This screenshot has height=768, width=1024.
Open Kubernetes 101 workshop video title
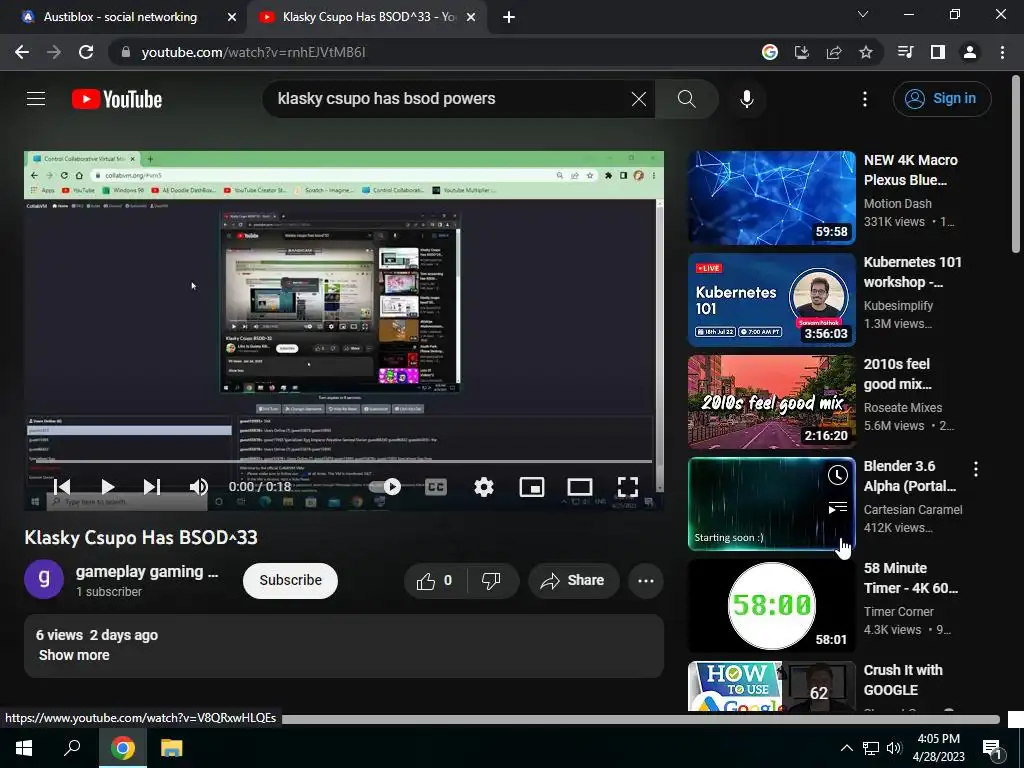click(912, 272)
